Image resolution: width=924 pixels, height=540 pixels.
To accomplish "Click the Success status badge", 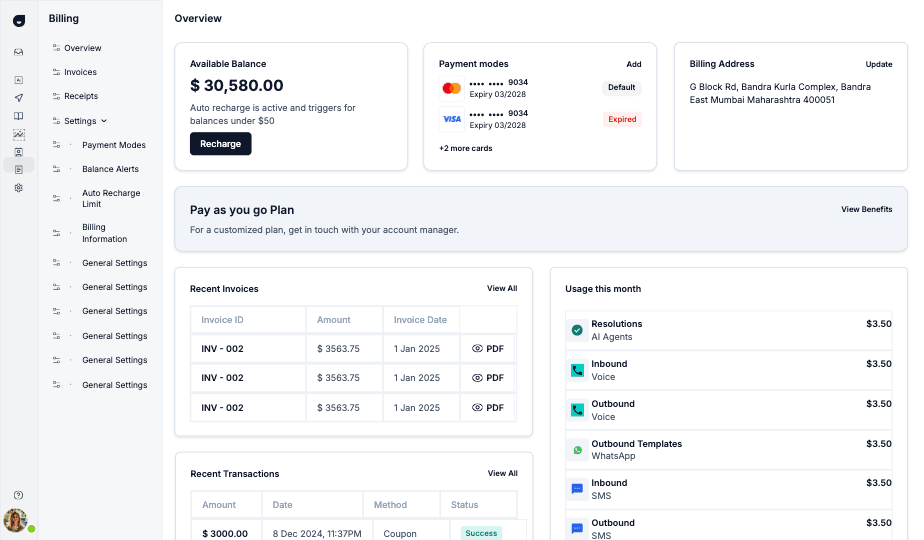I will 481,534.
